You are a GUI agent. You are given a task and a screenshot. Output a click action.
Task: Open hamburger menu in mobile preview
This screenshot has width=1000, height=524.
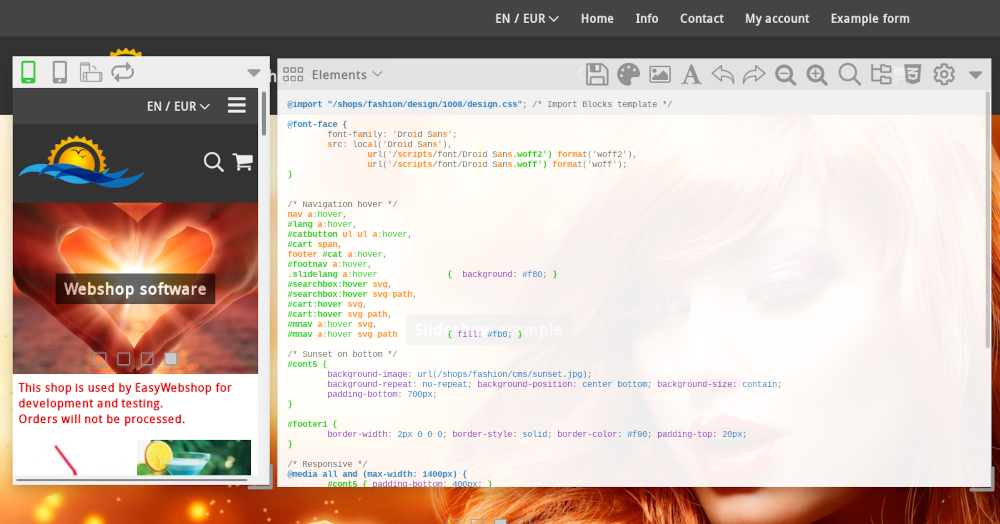pos(237,106)
